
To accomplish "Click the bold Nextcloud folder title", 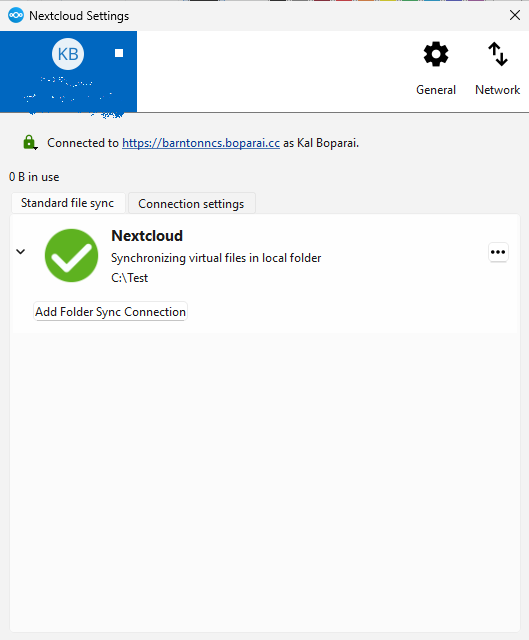I will pos(147,236).
